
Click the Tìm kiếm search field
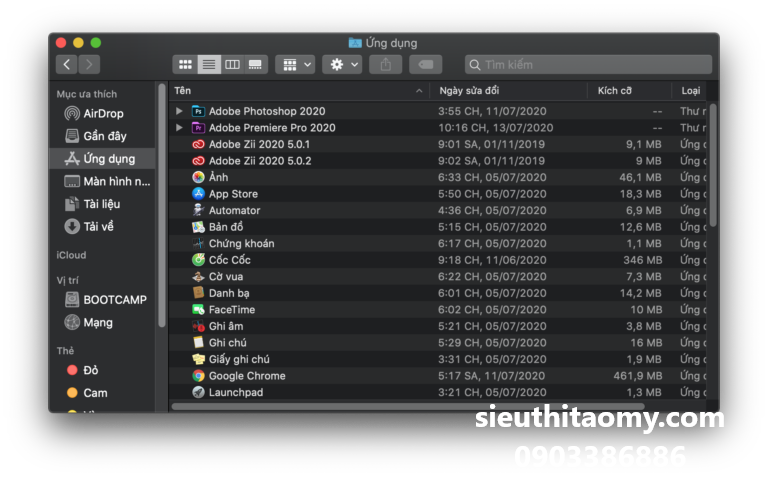[x=588, y=64]
